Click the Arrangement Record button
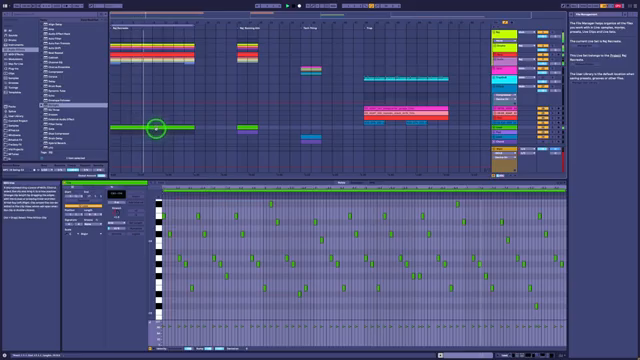The image size is (640, 360). (x=299, y=6)
